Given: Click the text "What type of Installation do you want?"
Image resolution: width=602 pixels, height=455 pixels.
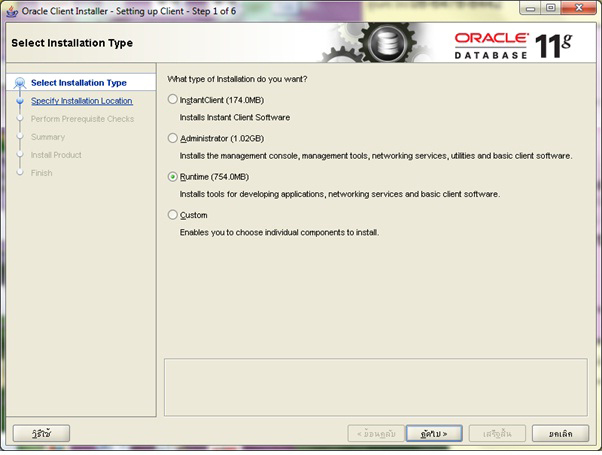Looking at the screenshot, I should [x=237, y=79].
